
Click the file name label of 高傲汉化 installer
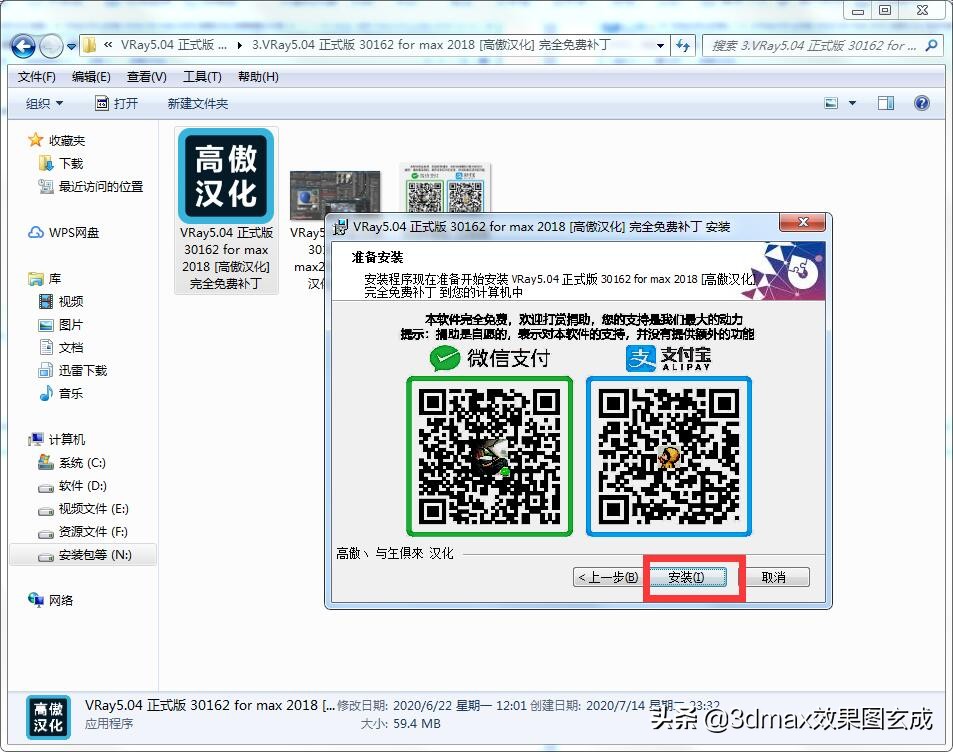click(226, 258)
